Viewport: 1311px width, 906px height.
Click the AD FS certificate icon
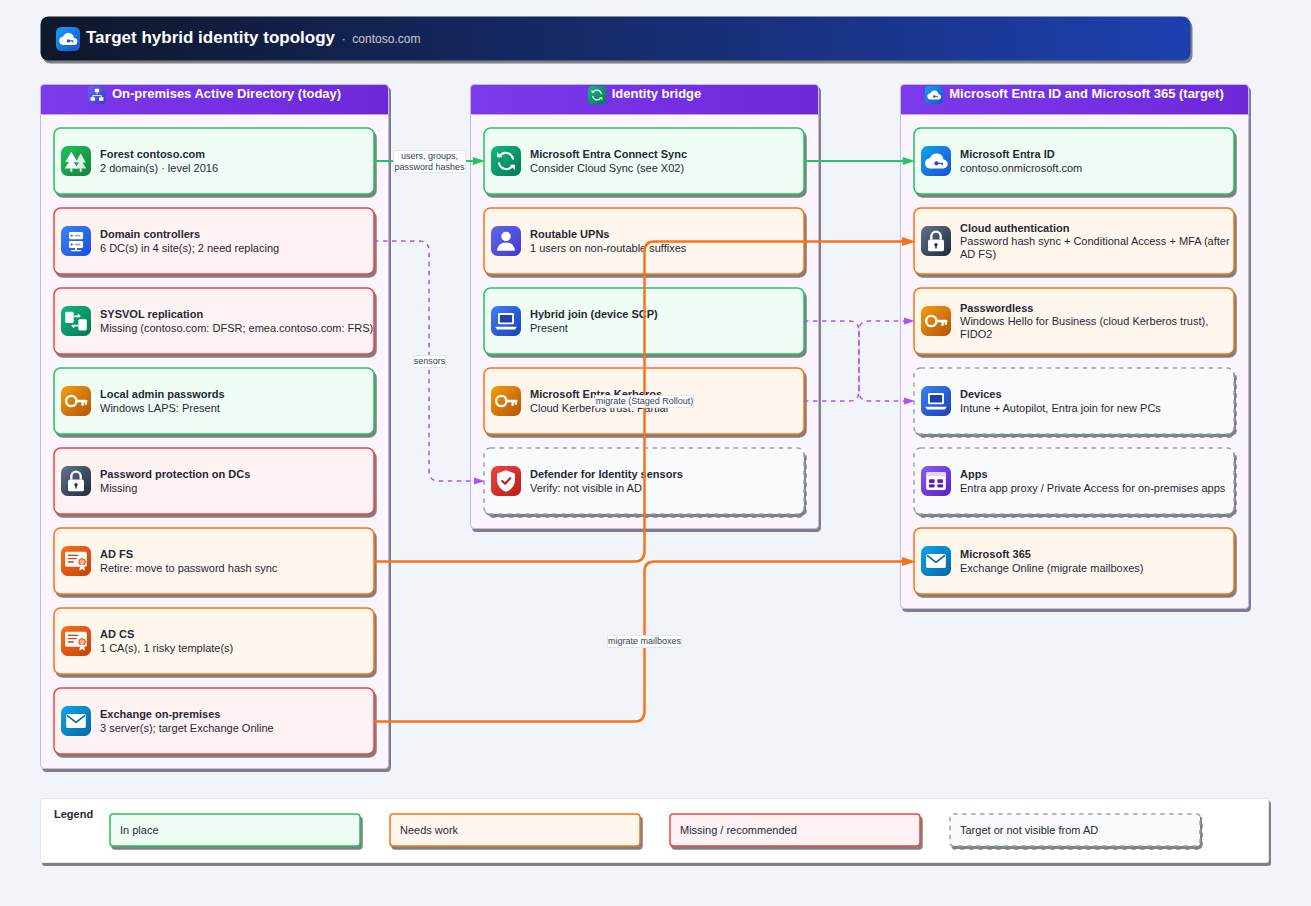(76, 561)
